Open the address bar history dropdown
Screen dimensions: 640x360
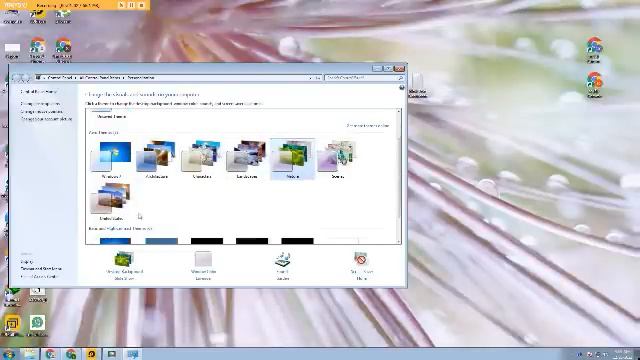[311, 78]
